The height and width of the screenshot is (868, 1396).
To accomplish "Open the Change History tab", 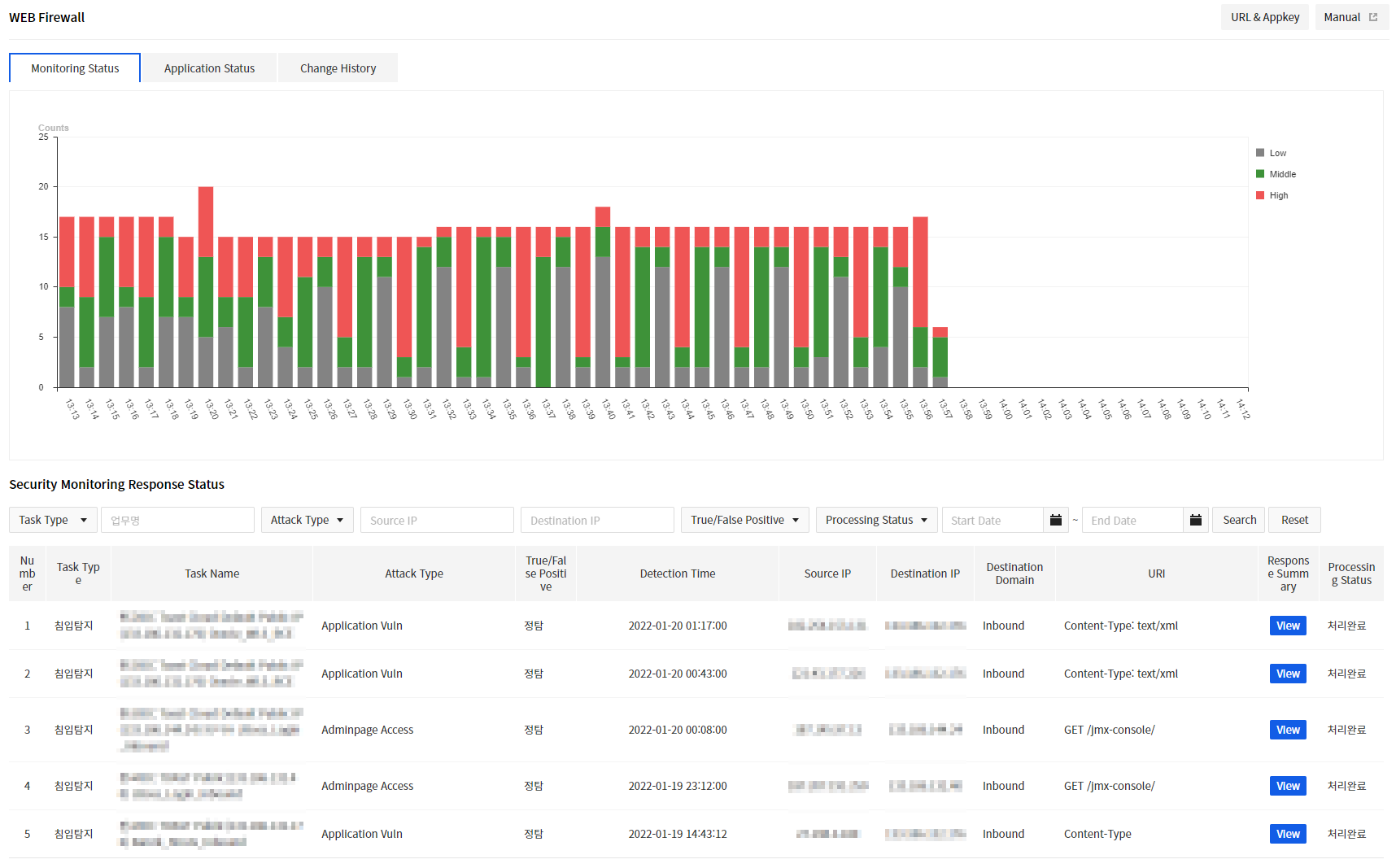I will (338, 68).
